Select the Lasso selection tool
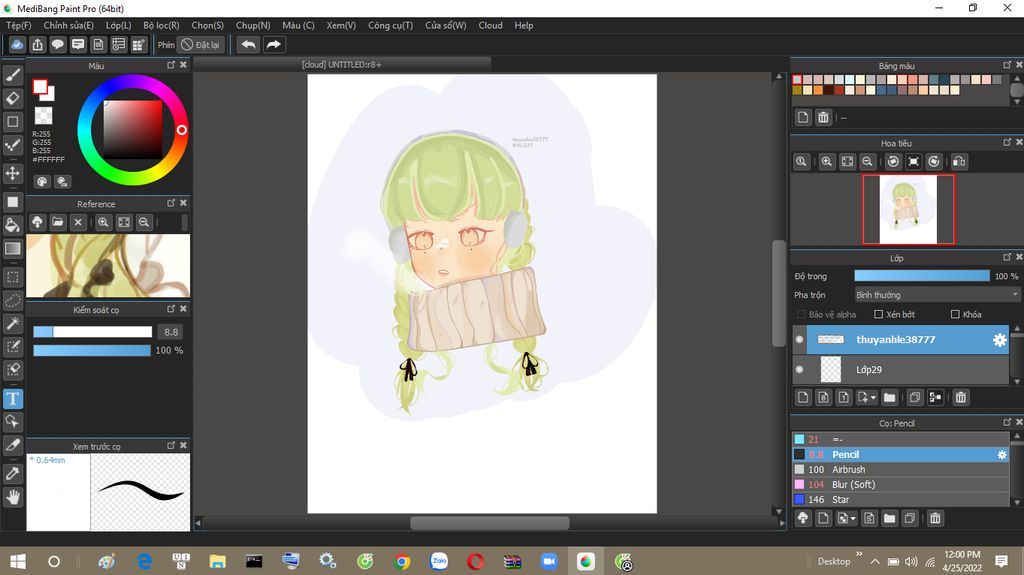Image resolution: width=1024 pixels, height=575 pixels. (12, 301)
